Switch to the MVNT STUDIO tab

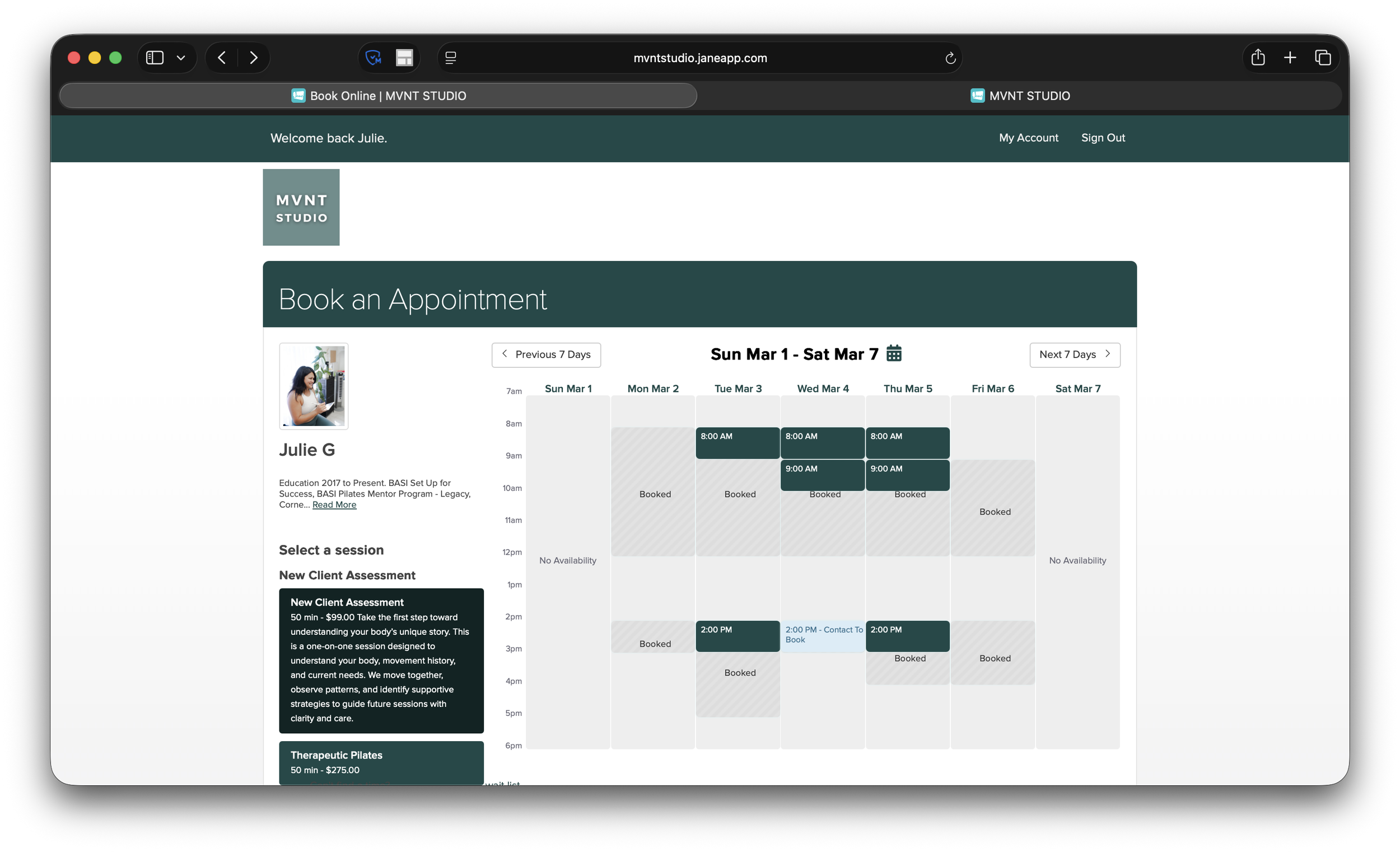click(x=1020, y=96)
